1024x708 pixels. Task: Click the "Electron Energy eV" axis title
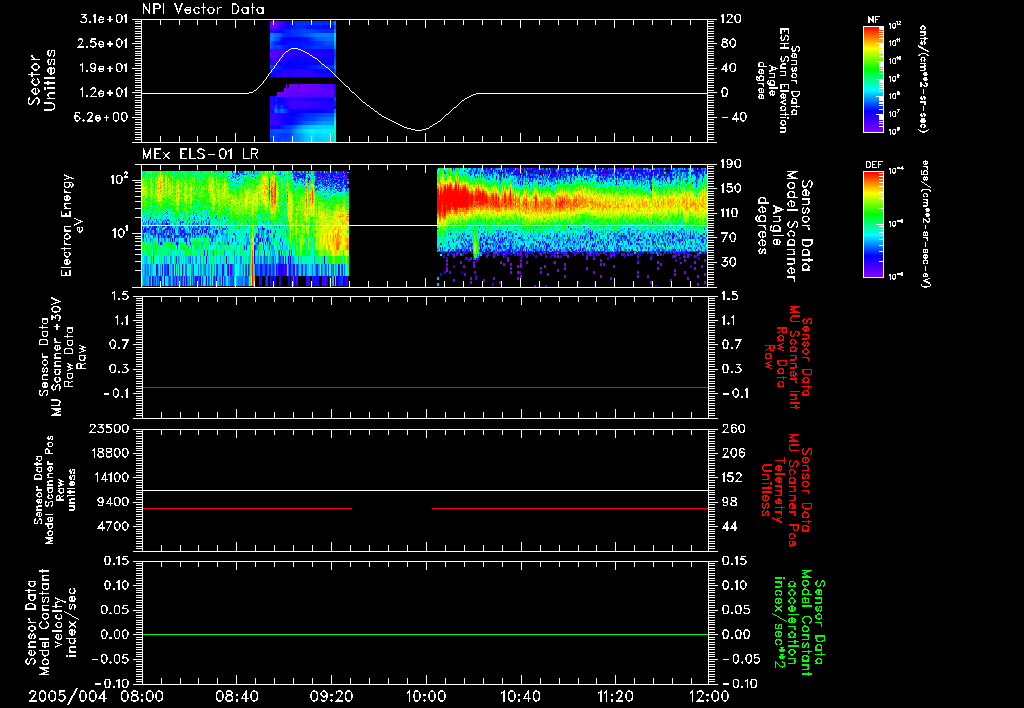71,225
